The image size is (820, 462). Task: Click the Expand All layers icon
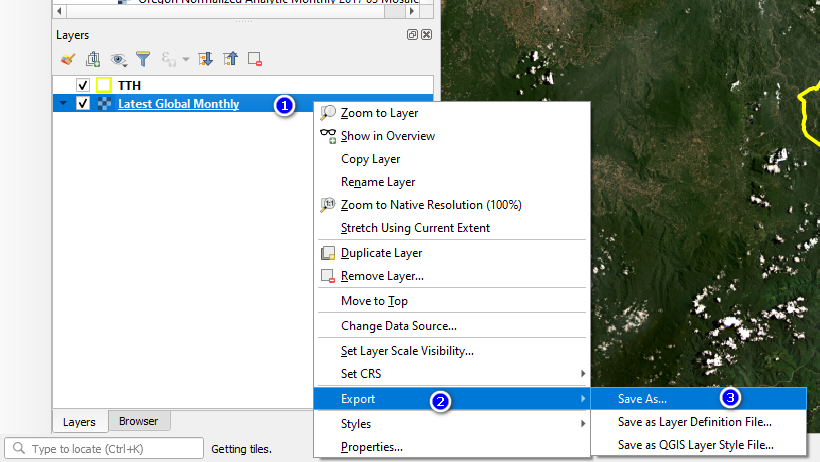[205, 59]
